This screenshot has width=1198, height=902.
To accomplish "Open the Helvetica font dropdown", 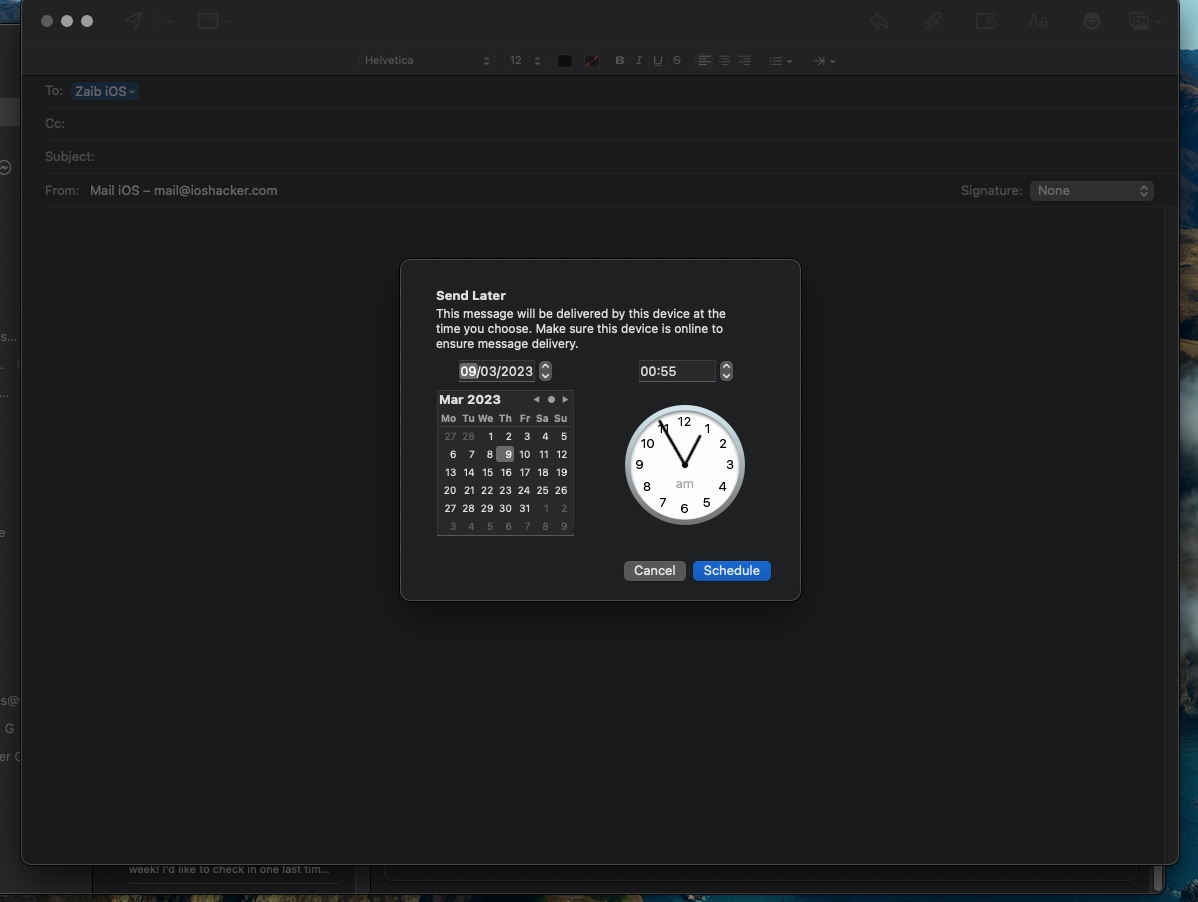I will coord(426,60).
